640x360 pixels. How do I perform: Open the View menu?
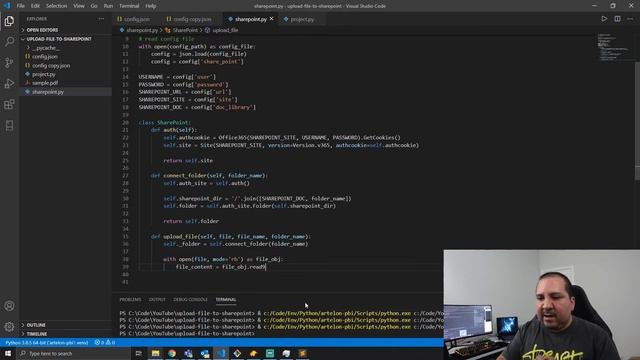[x=79, y=6]
